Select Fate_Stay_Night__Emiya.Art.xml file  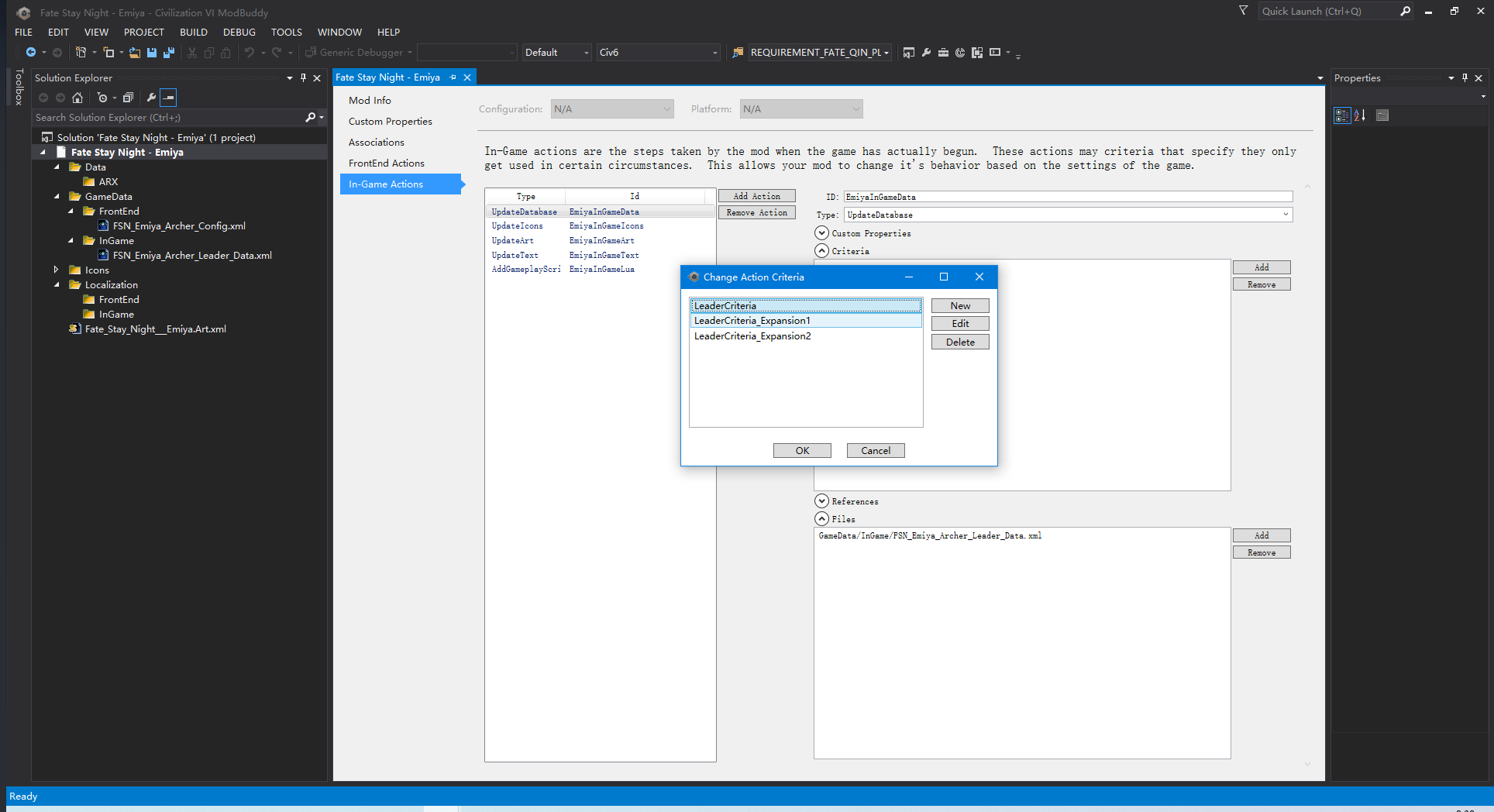pyautogui.click(x=156, y=329)
